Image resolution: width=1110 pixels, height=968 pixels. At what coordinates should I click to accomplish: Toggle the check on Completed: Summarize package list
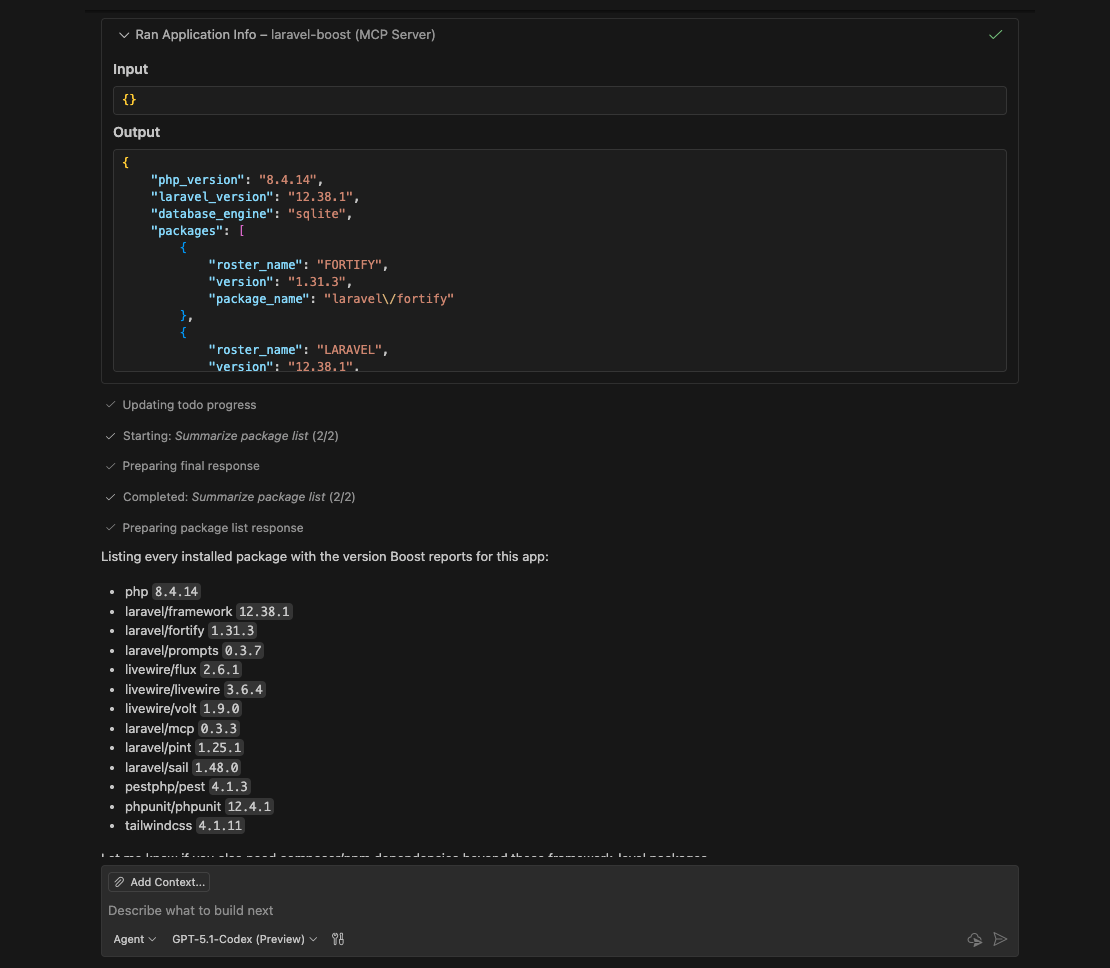point(110,497)
